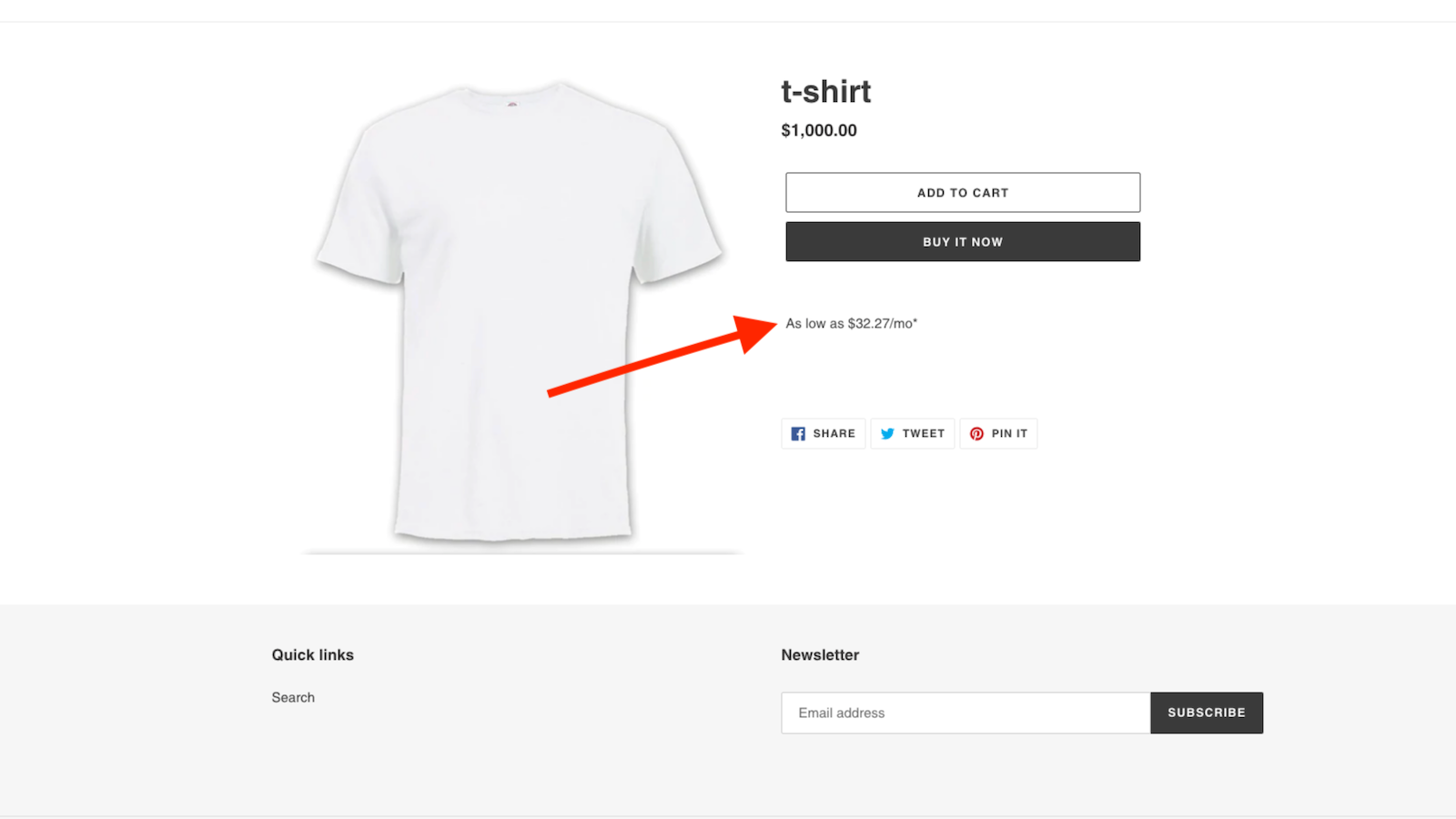Click the Quick links heading
This screenshot has width=1456, height=819.
312,654
